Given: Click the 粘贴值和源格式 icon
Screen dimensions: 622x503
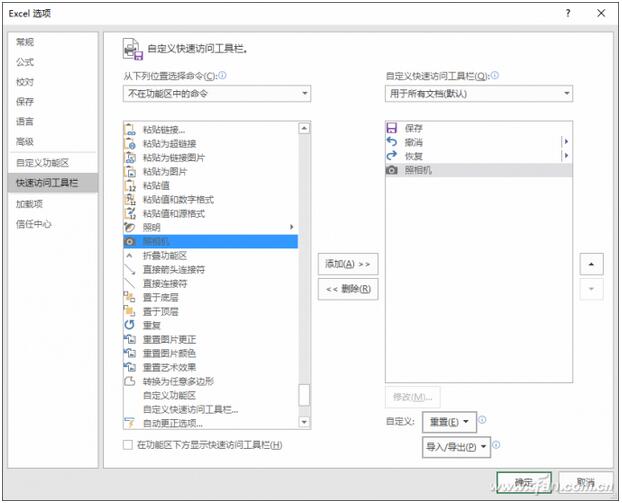Looking at the screenshot, I should pos(130,213).
